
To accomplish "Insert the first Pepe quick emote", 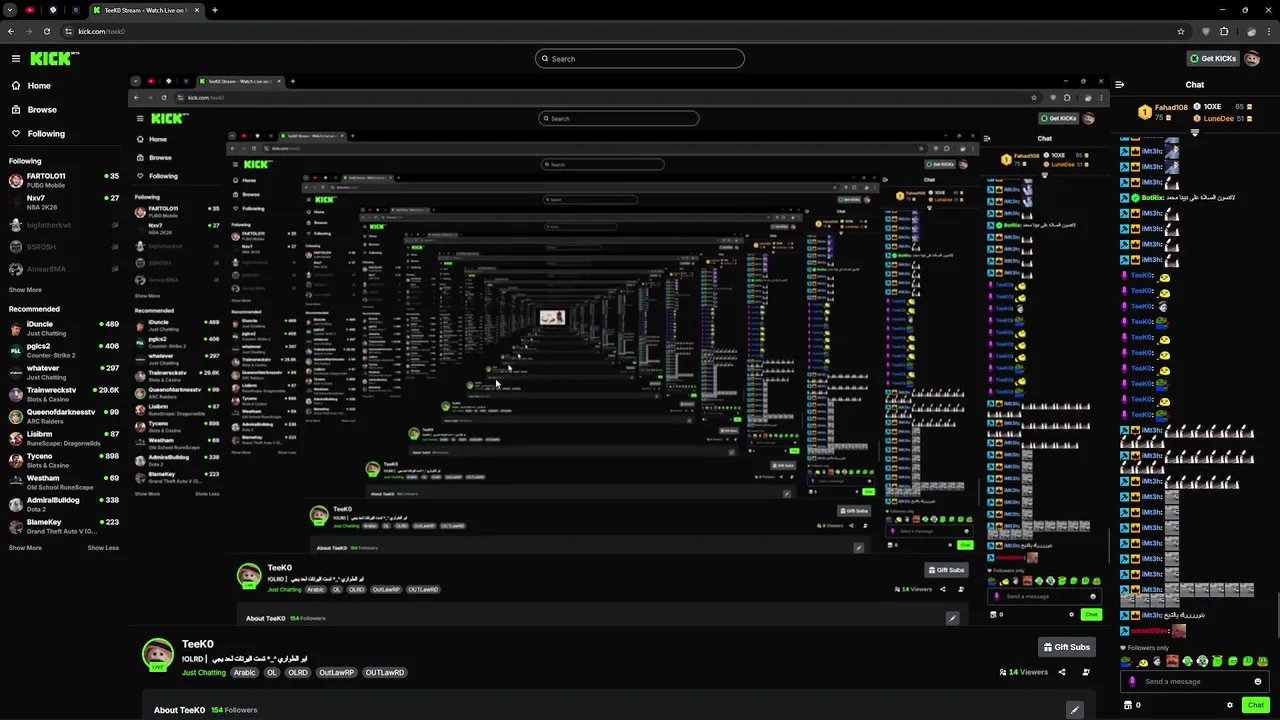I will coord(1128,661).
